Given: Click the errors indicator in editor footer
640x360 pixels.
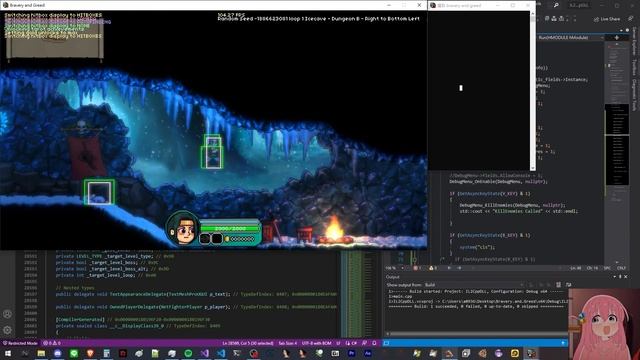Looking at the screenshot, I should coord(417,268).
